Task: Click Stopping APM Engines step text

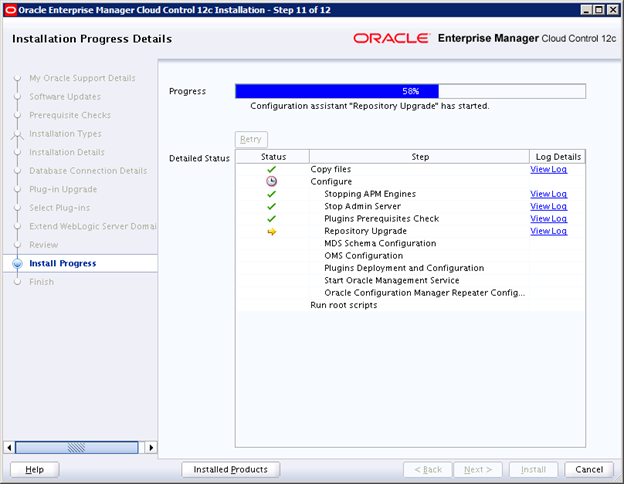Action: click(370, 194)
